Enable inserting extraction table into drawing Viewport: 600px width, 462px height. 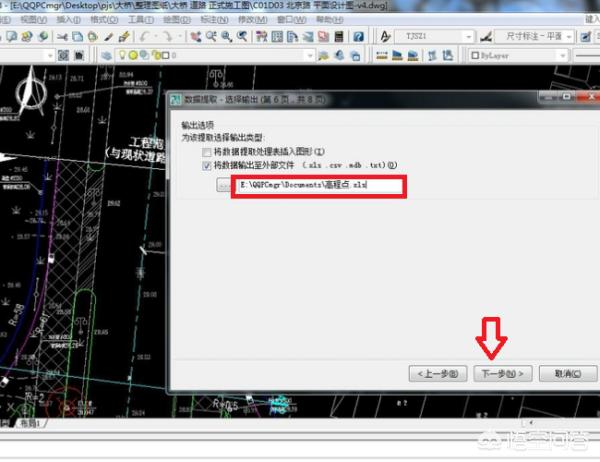[207, 149]
